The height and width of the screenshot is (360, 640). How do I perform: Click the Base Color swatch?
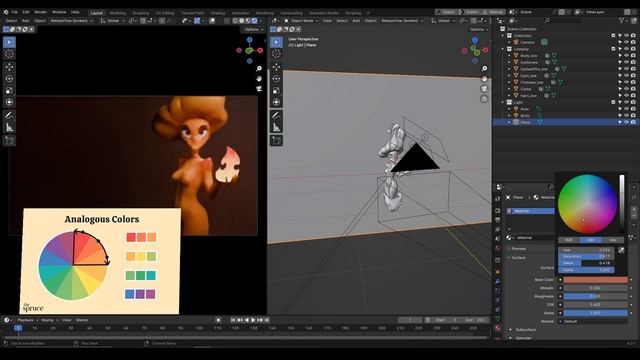(596, 280)
